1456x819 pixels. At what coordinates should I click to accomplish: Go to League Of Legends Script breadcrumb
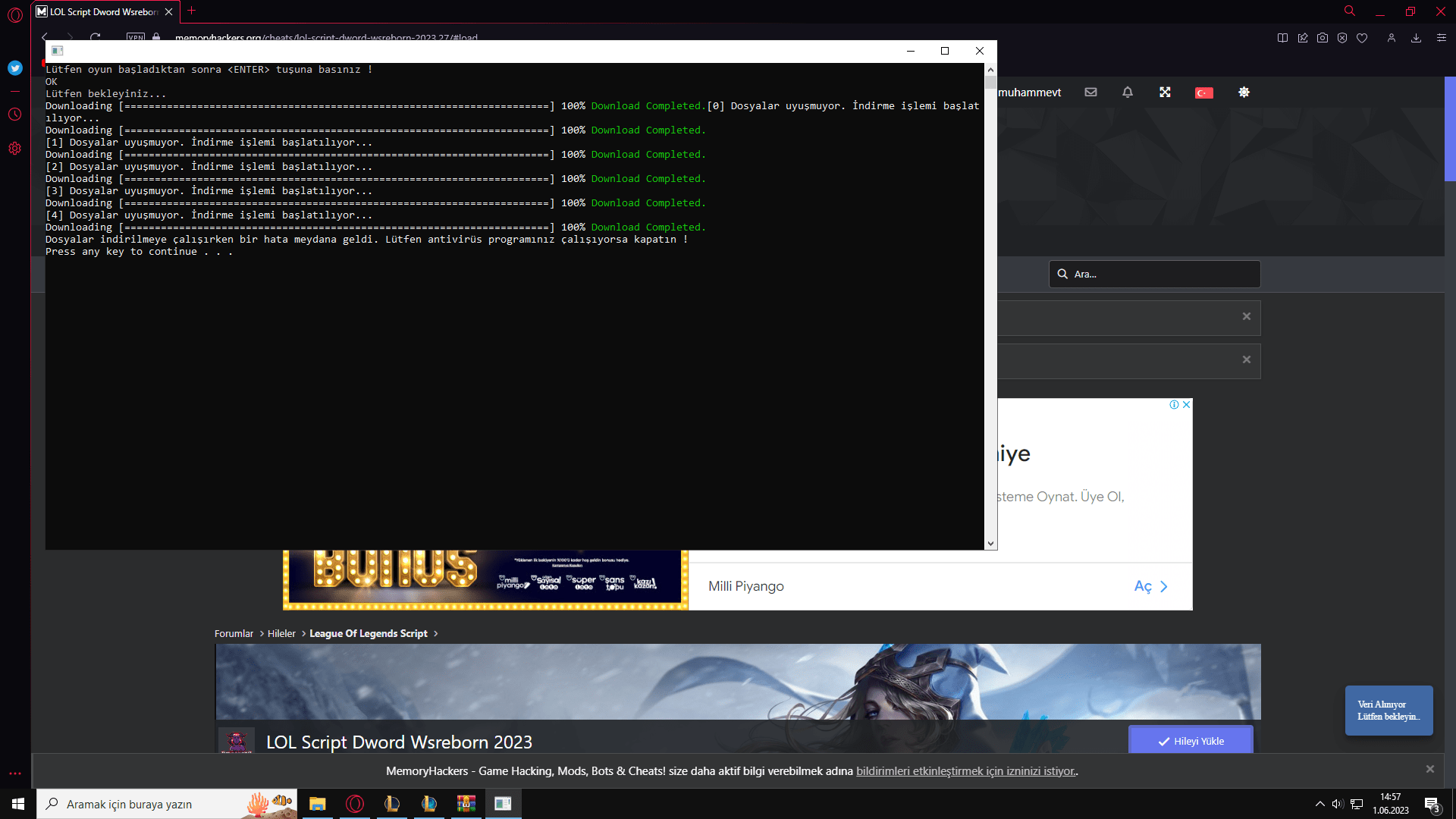(369, 634)
